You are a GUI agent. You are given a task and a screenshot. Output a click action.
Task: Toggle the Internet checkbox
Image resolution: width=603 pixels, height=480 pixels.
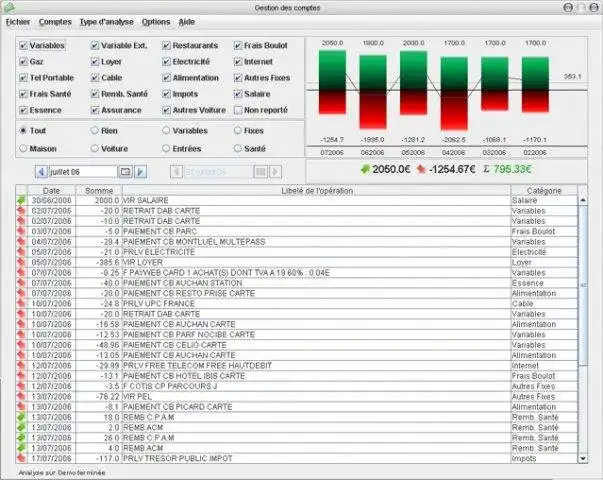pyautogui.click(x=238, y=62)
